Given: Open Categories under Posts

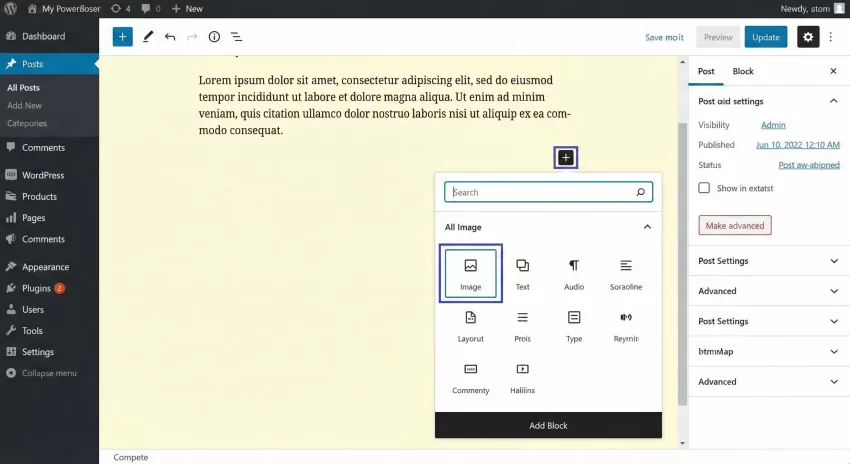Looking at the screenshot, I should [27, 123].
